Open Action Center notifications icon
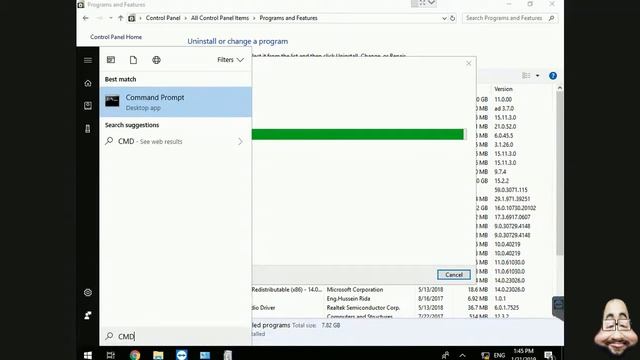The width and height of the screenshot is (640, 360). click(x=549, y=355)
